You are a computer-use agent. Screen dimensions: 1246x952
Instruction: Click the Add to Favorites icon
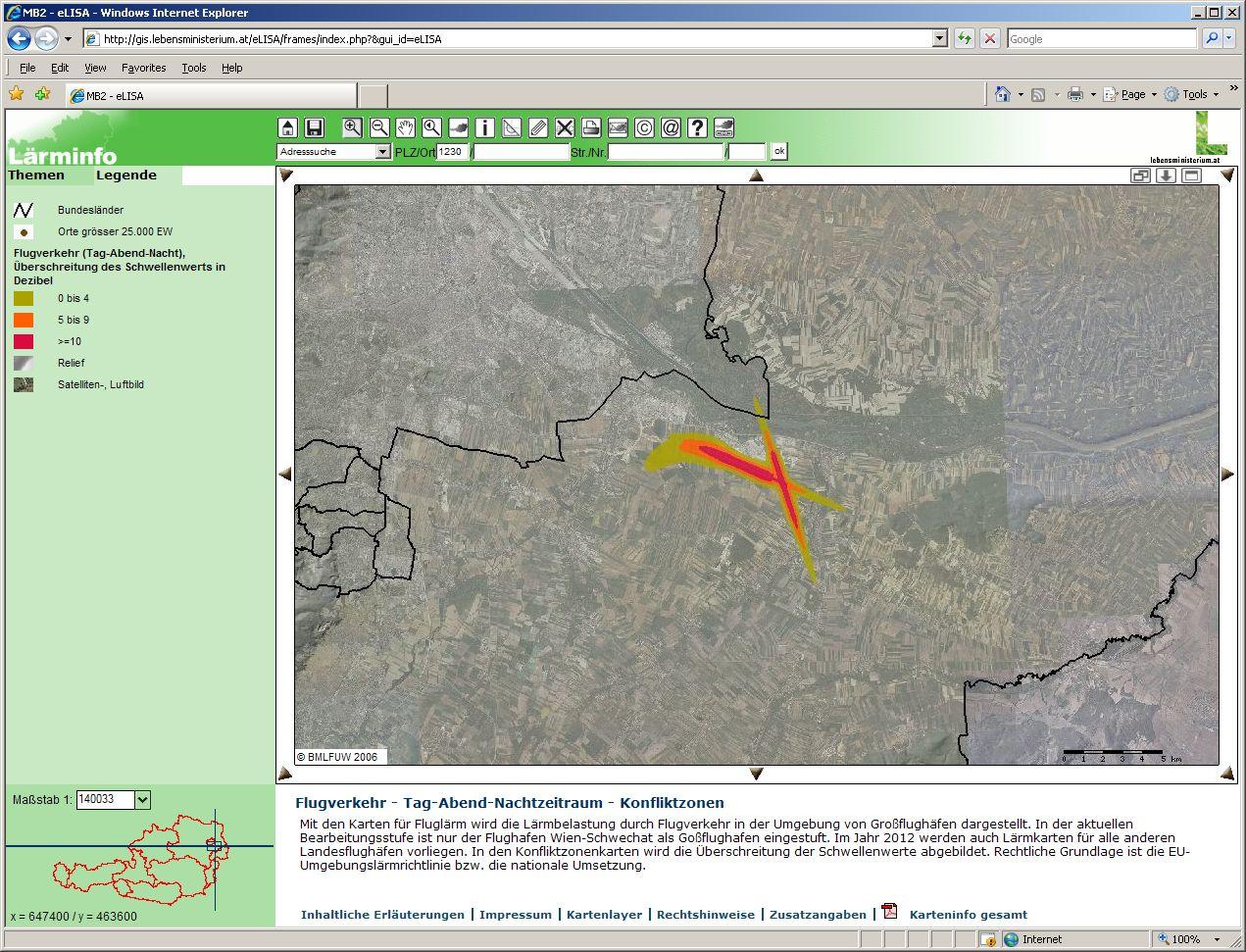point(42,94)
